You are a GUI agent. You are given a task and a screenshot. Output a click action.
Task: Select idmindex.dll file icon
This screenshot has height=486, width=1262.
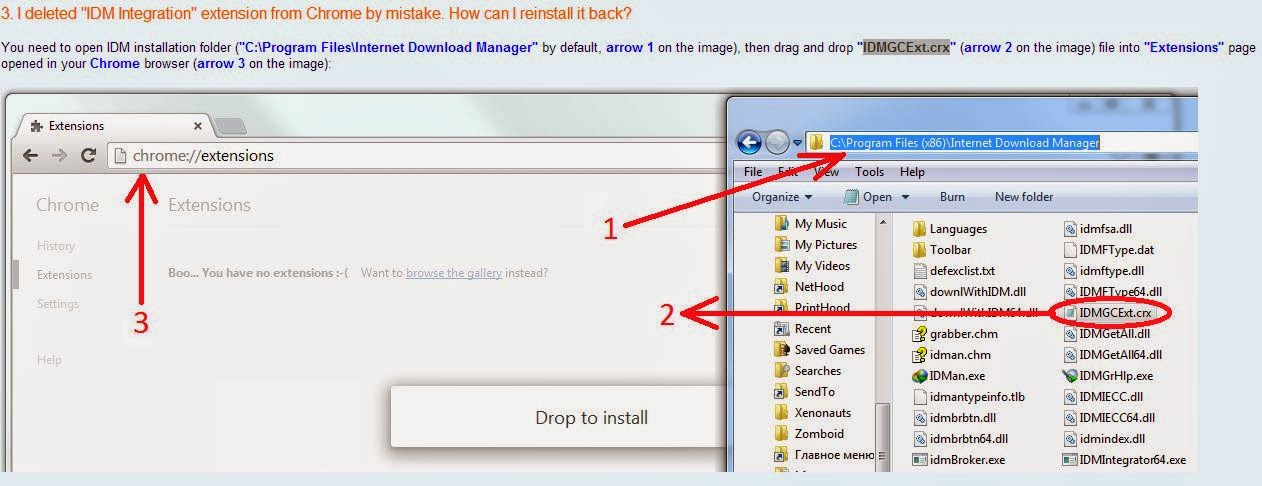[1070, 439]
